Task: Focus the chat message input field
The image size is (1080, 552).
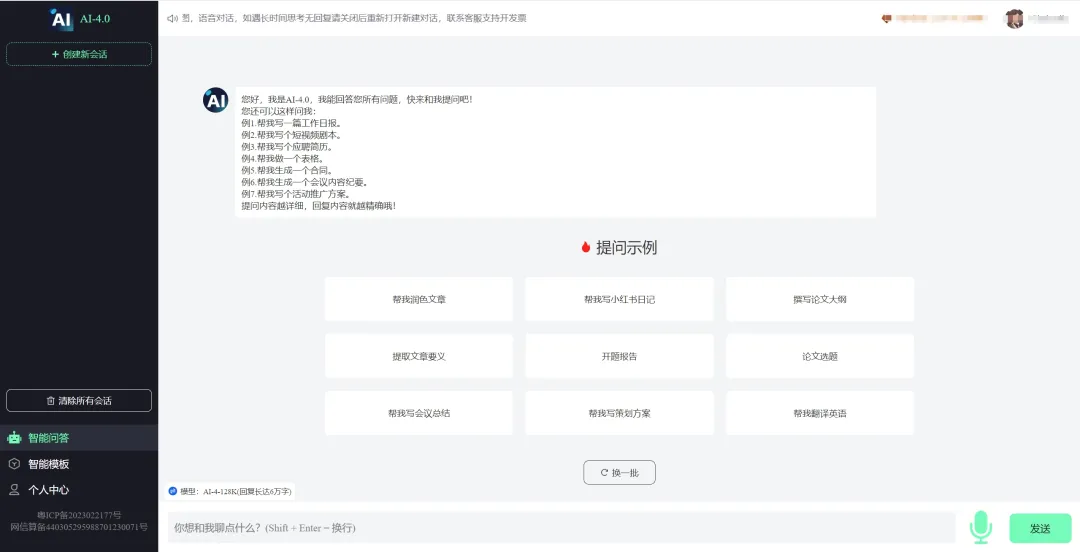Action: pyautogui.click(x=561, y=528)
